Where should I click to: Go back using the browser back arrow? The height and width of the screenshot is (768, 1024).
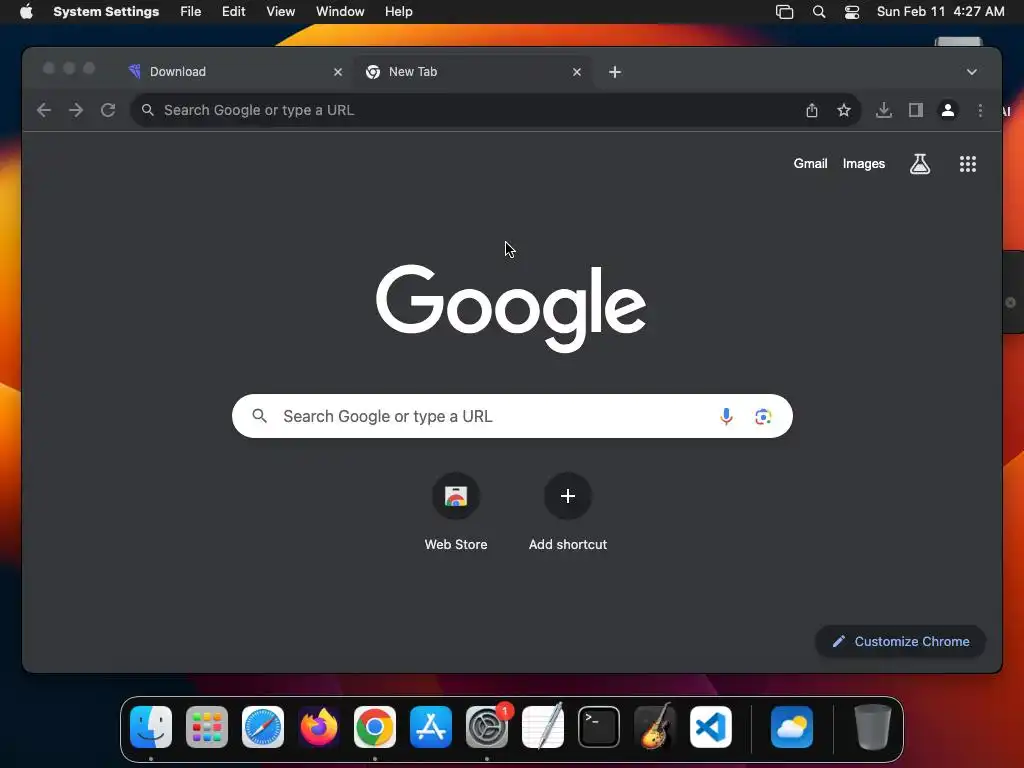(x=44, y=110)
